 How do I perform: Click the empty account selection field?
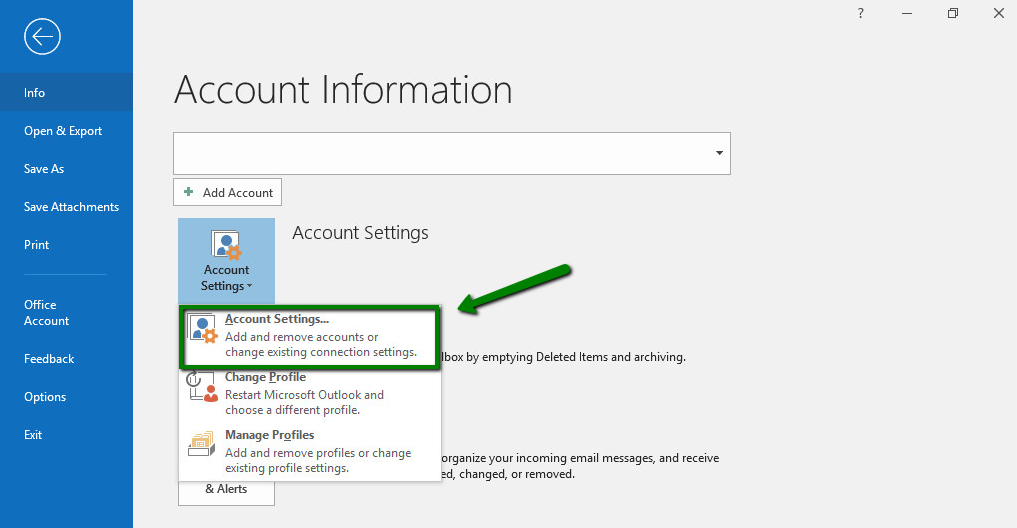pyautogui.click(x=440, y=153)
